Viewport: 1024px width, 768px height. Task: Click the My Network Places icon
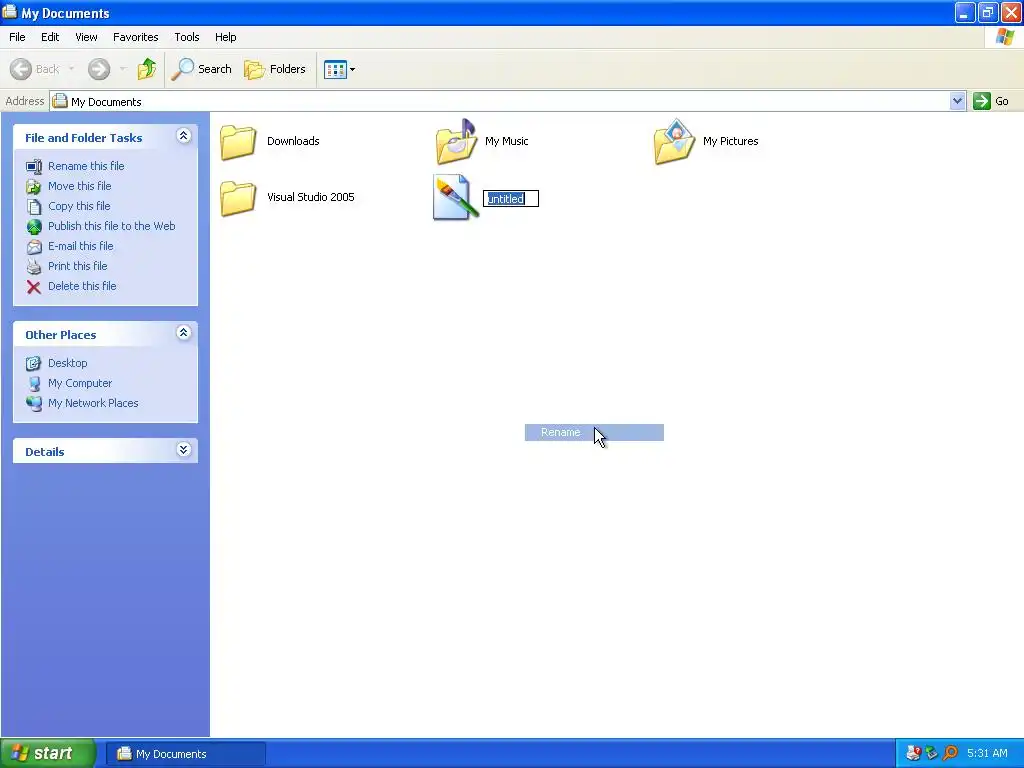tap(34, 404)
